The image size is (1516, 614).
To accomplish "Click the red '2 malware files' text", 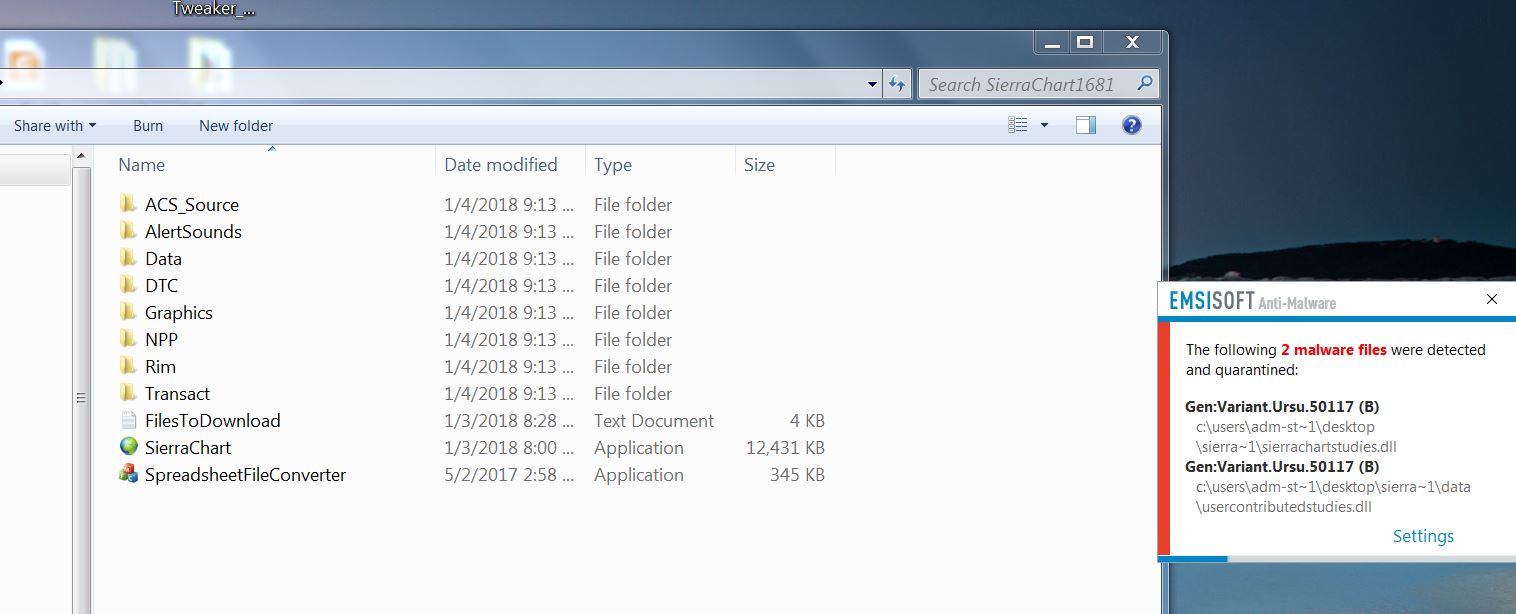I will [x=1333, y=350].
